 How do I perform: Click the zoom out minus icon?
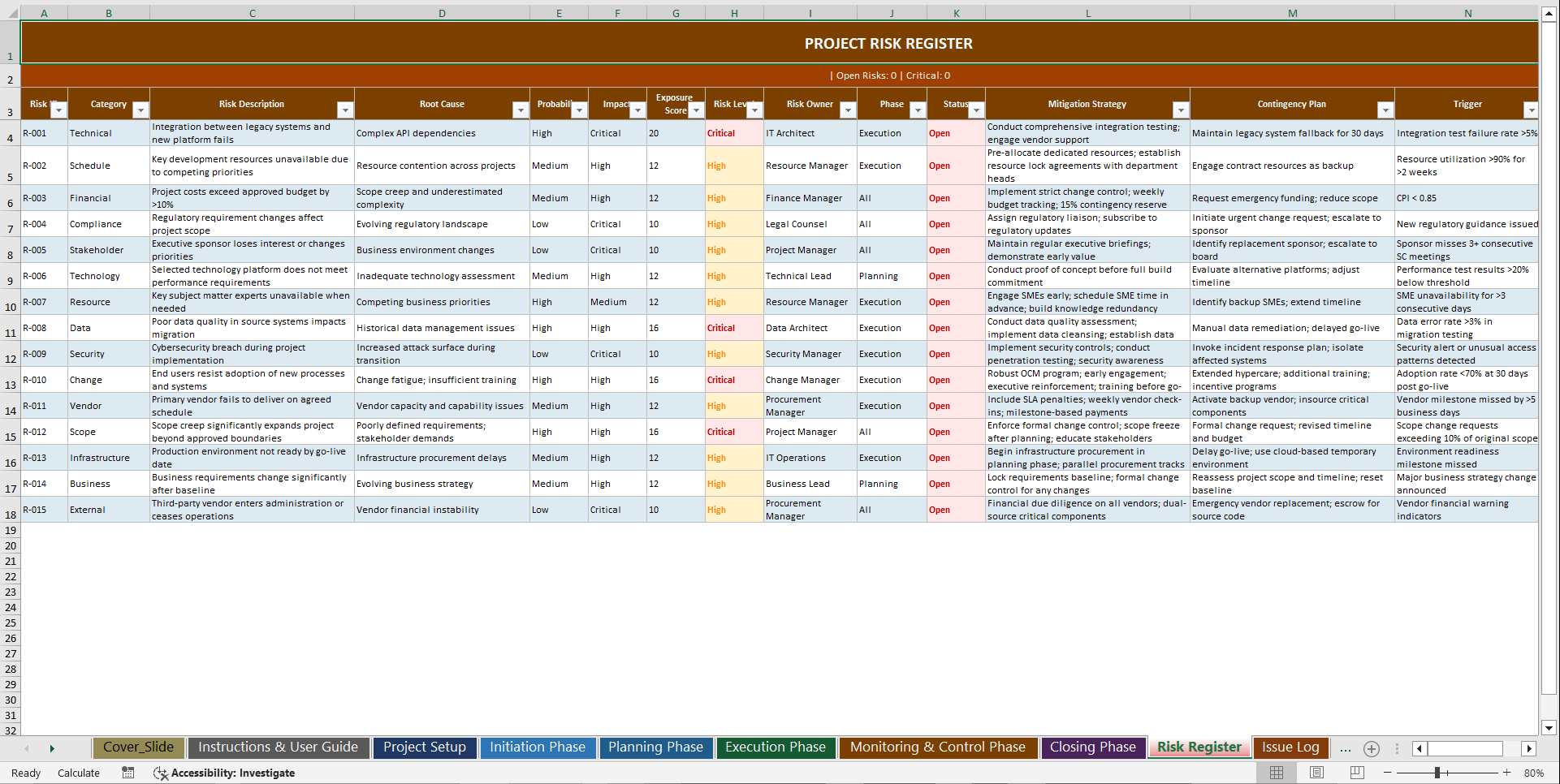1387,773
